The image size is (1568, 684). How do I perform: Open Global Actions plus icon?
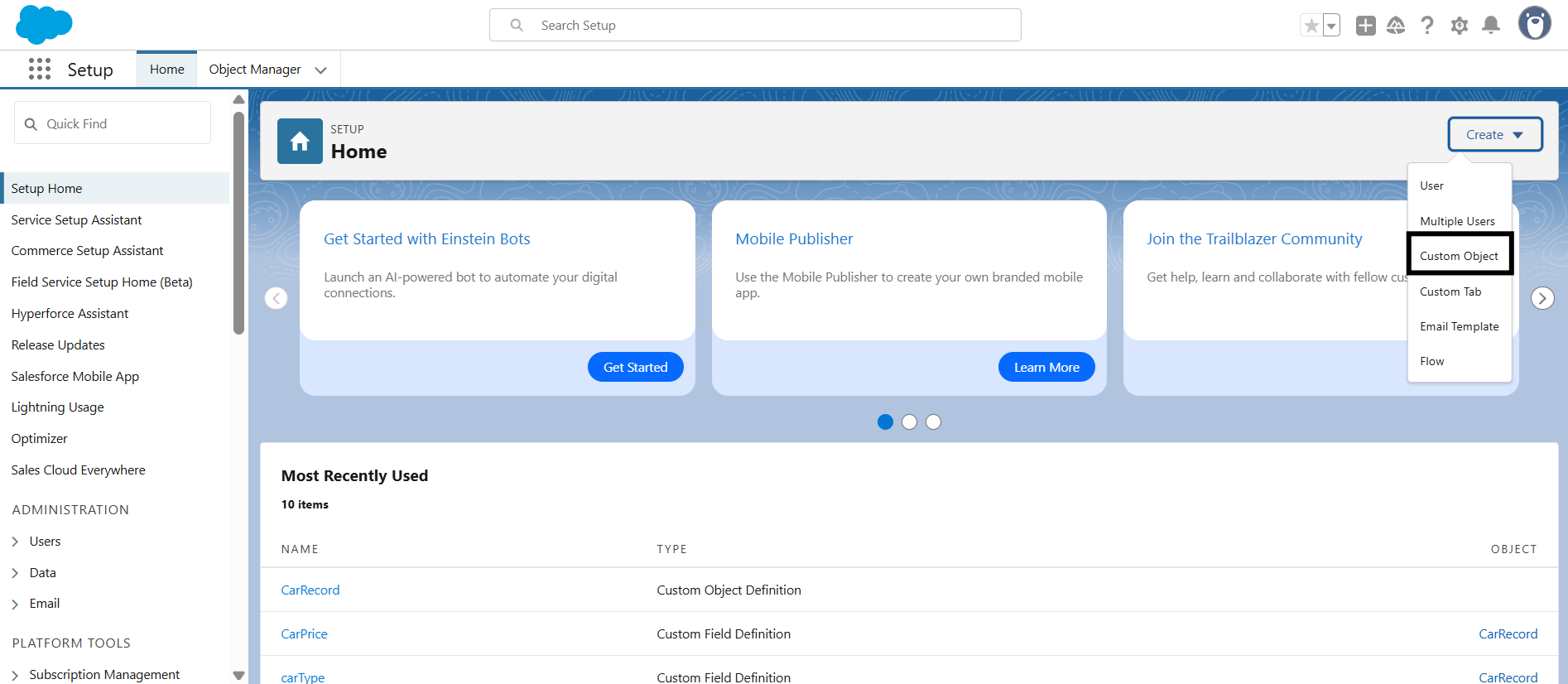[1366, 26]
